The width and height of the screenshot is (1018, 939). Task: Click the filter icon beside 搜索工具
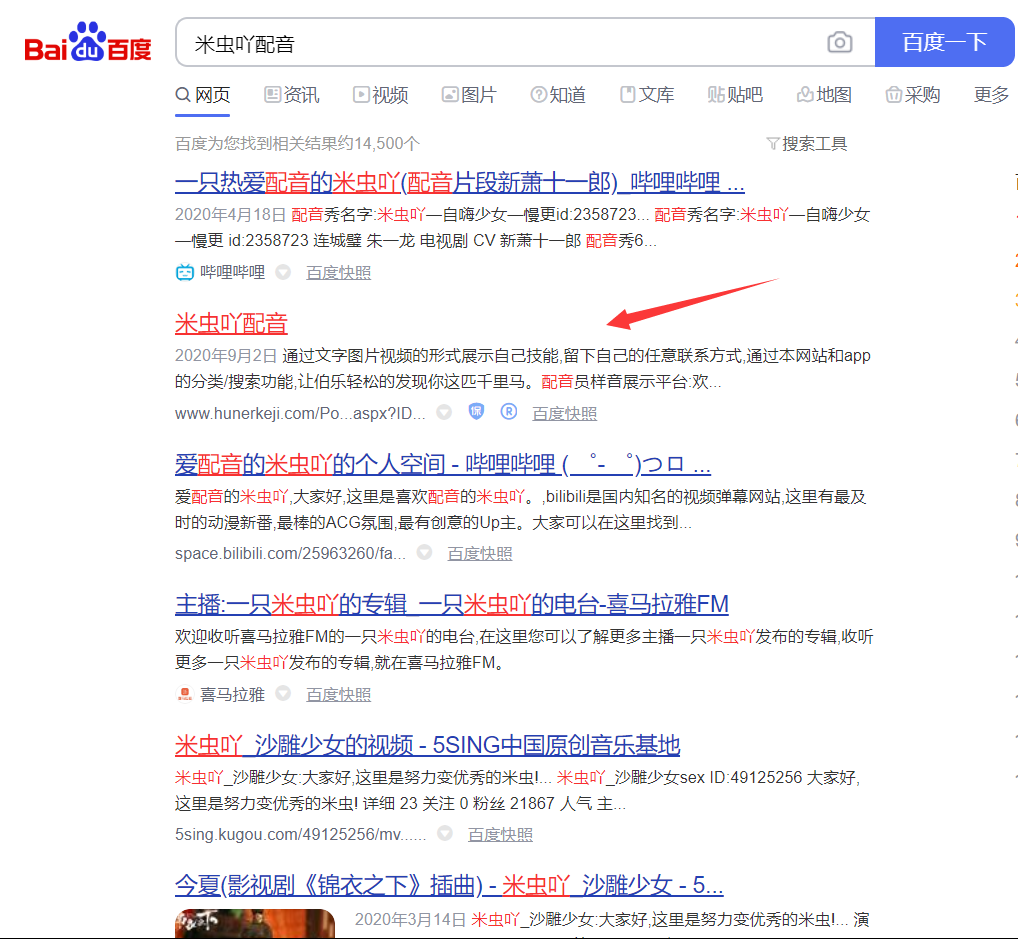coord(773,144)
